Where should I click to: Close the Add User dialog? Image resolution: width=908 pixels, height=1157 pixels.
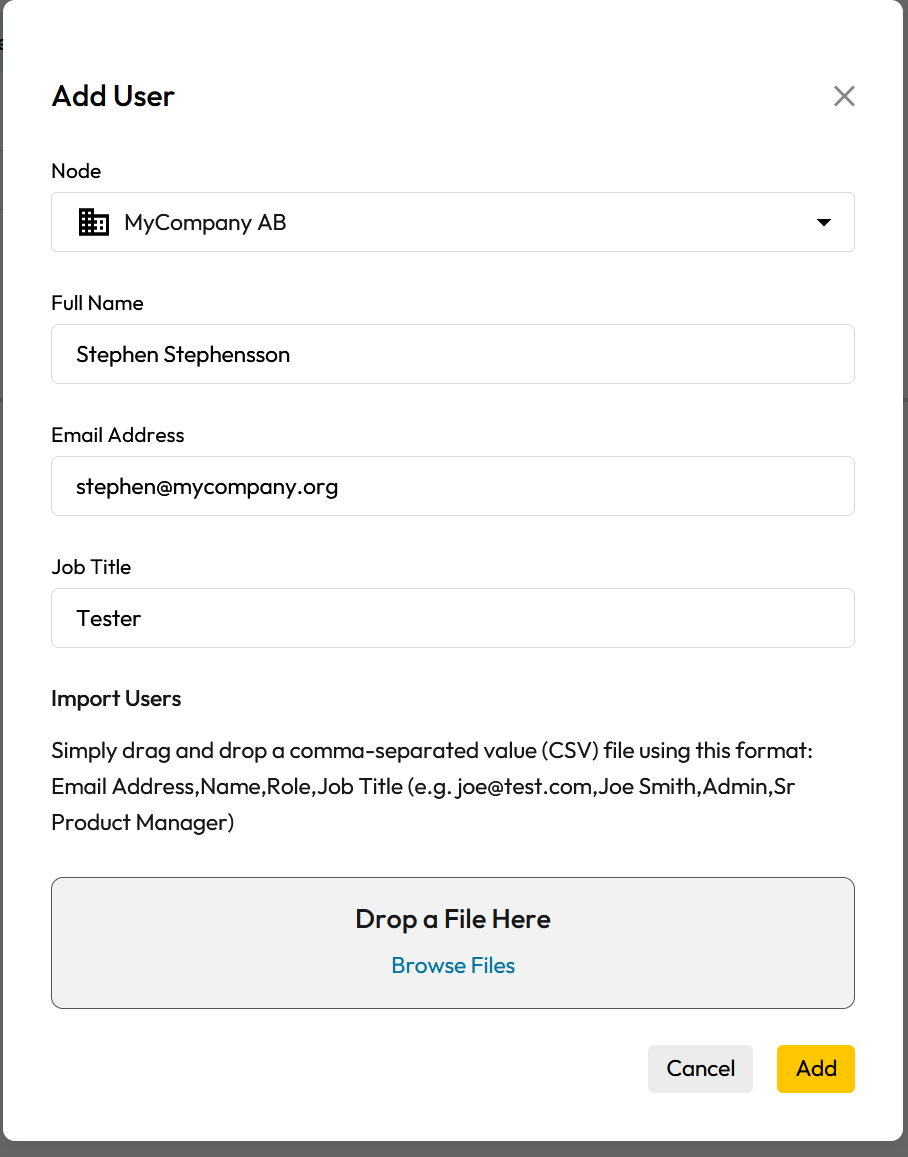point(844,96)
